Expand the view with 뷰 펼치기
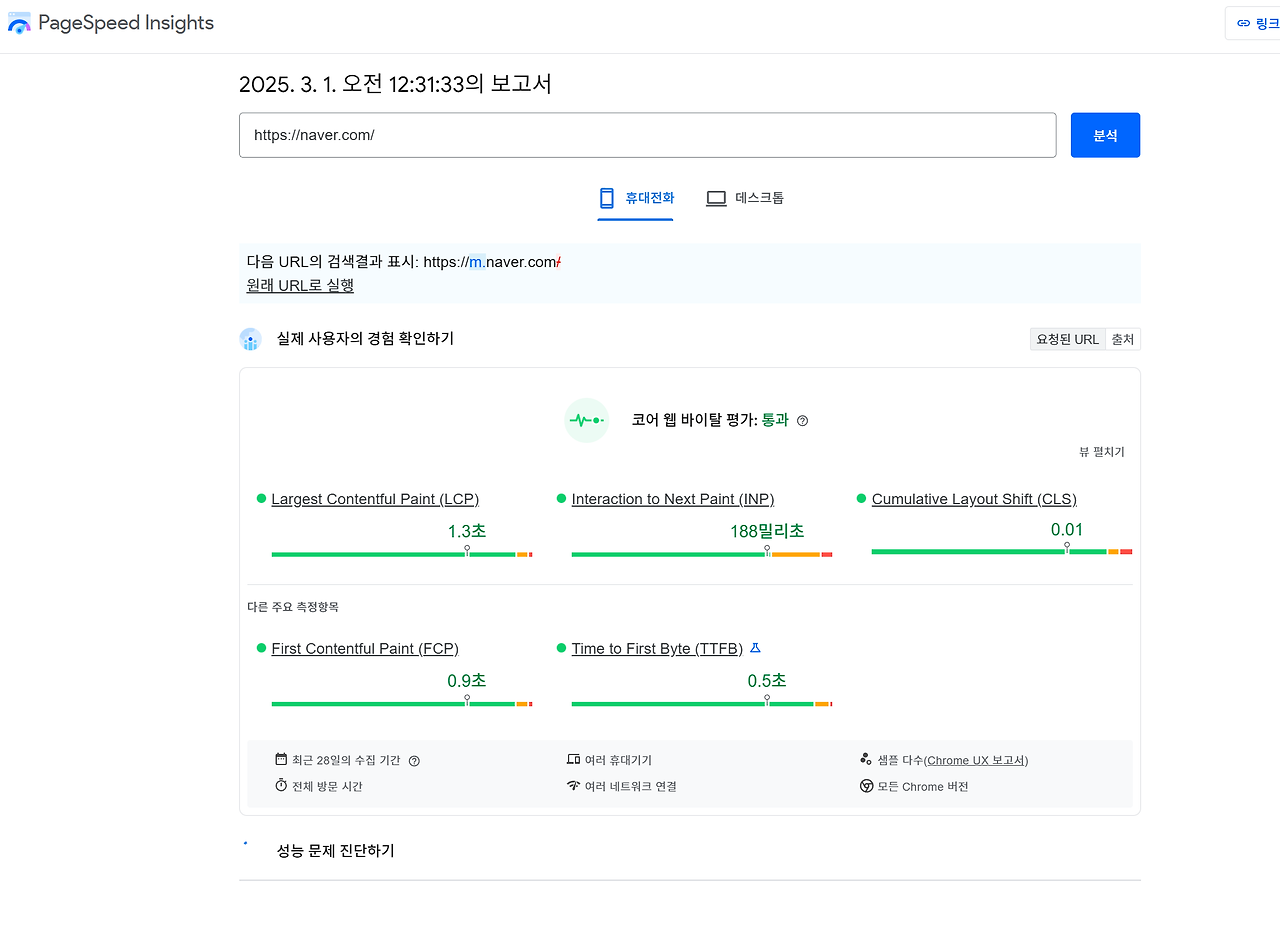The width and height of the screenshot is (1280, 929). tap(1102, 452)
